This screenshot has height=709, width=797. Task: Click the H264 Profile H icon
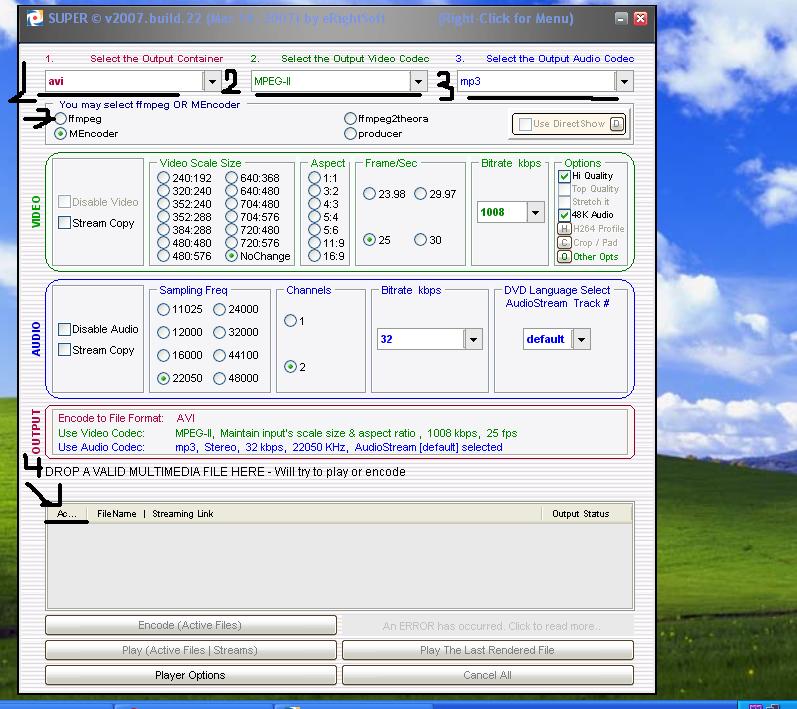(x=564, y=229)
